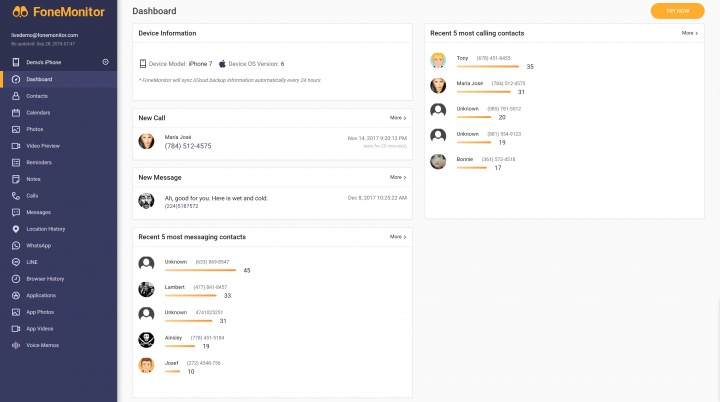The height and width of the screenshot is (402, 720).
Task: Open the message 'Ah, good for you'
Action: point(216,198)
